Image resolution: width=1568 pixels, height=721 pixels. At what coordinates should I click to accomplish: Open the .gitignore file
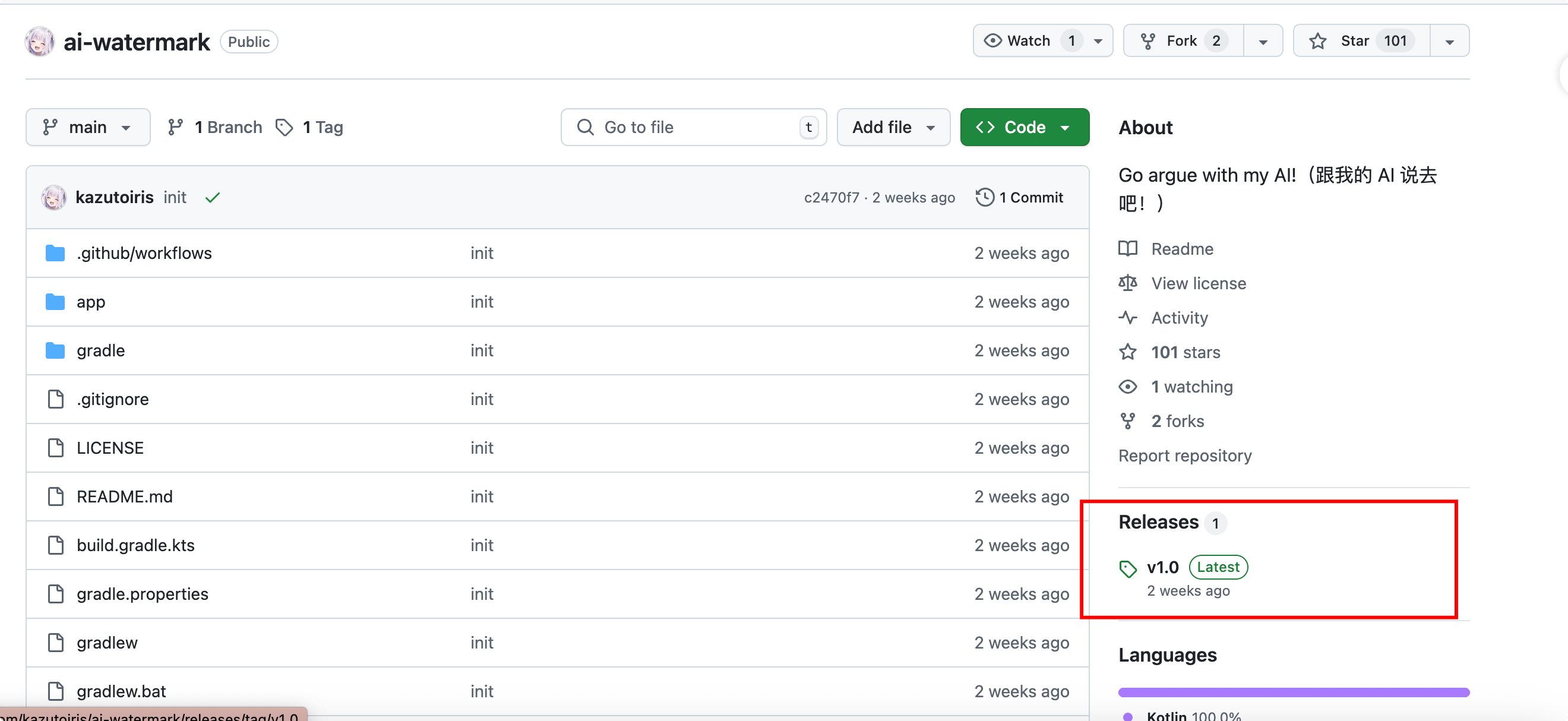click(113, 399)
